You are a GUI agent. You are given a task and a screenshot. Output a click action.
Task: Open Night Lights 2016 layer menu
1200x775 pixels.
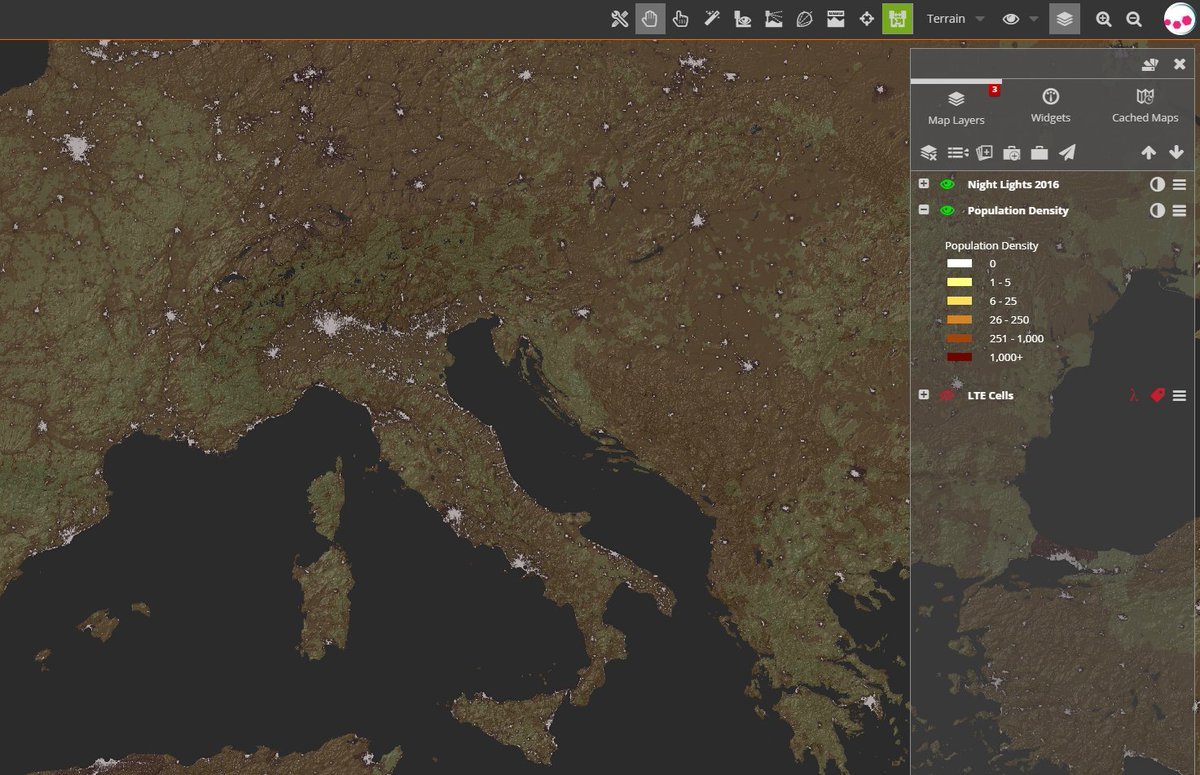point(1180,184)
